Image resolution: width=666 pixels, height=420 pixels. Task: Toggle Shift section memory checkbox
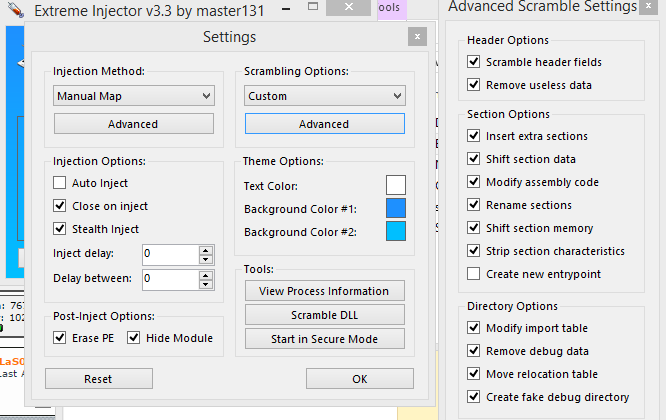[x=474, y=228]
